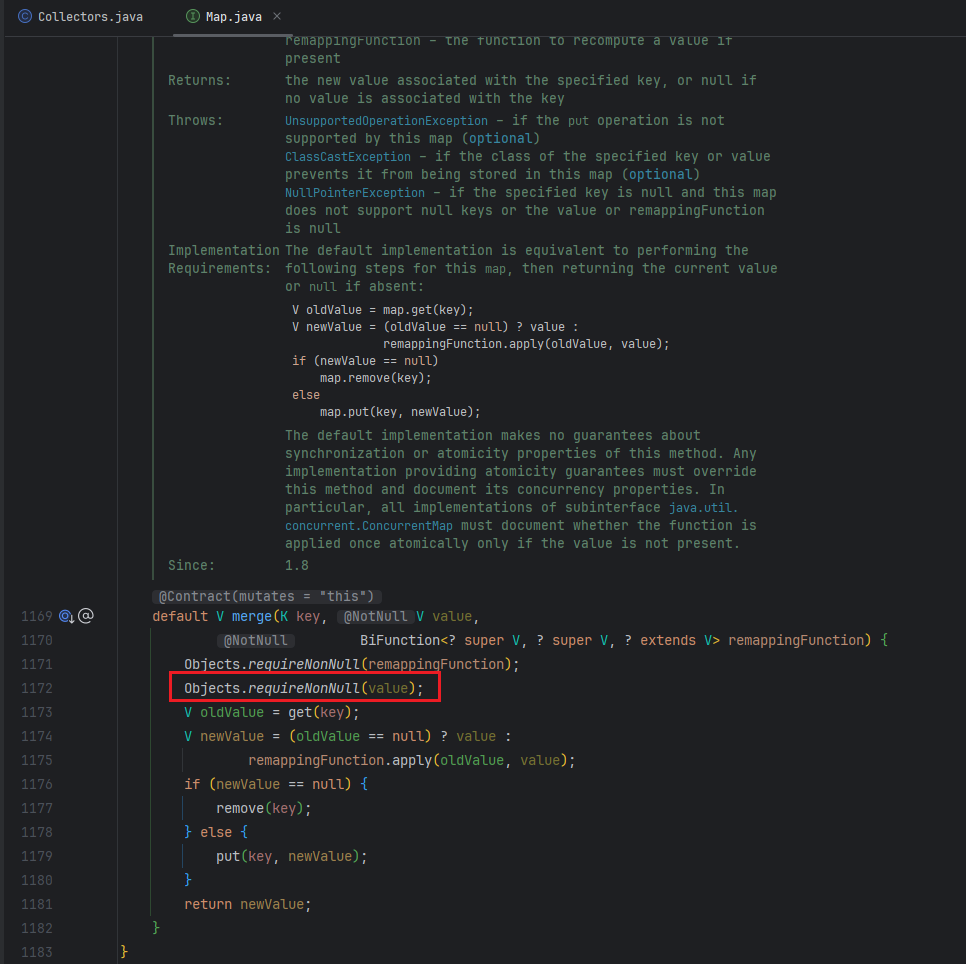Click the @Contract(mutates = "this") inlay hint
Image resolution: width=966 pixels, height=964 pixels.
pyautogui.click(x=265, y=596)
